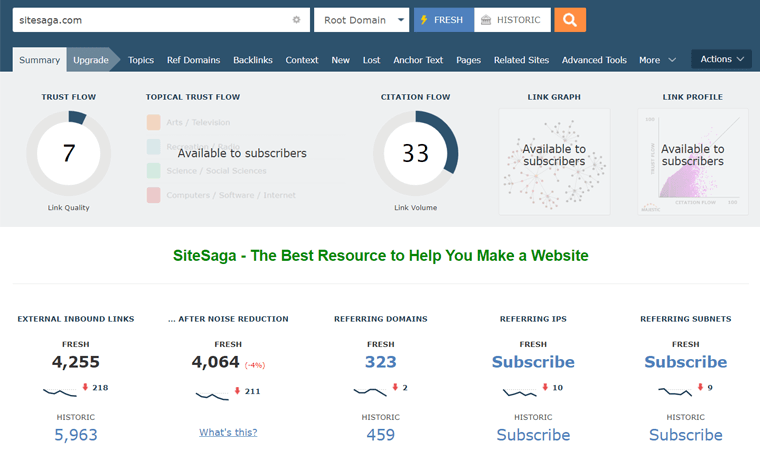This screenshot has height=450, width=760.
Task: Click fresh Subscribe under Referring IPs
Action: (533, 362)
